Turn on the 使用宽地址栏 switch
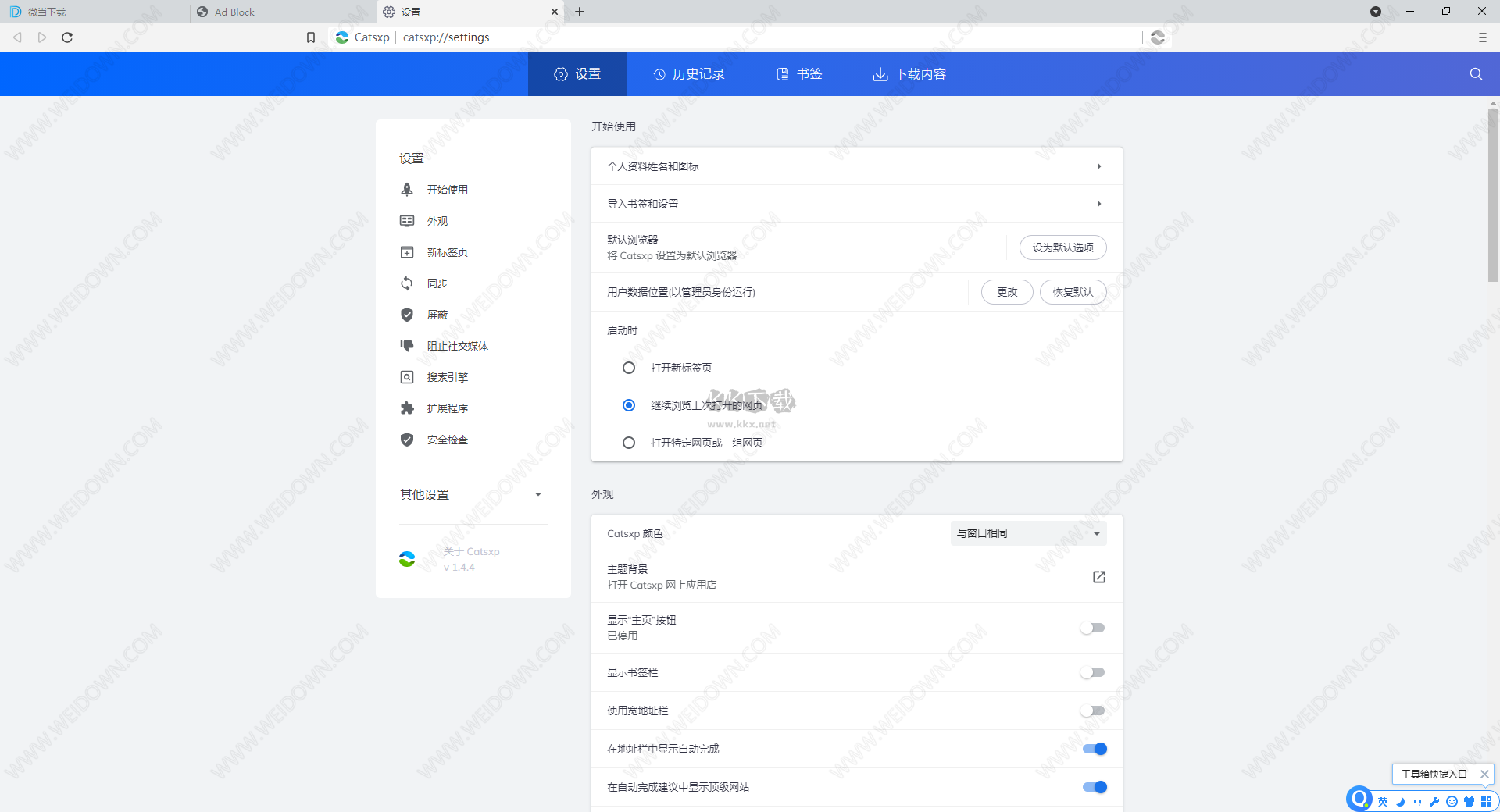Viewport: 1500px width, 812px height. tap(1092, 710)
